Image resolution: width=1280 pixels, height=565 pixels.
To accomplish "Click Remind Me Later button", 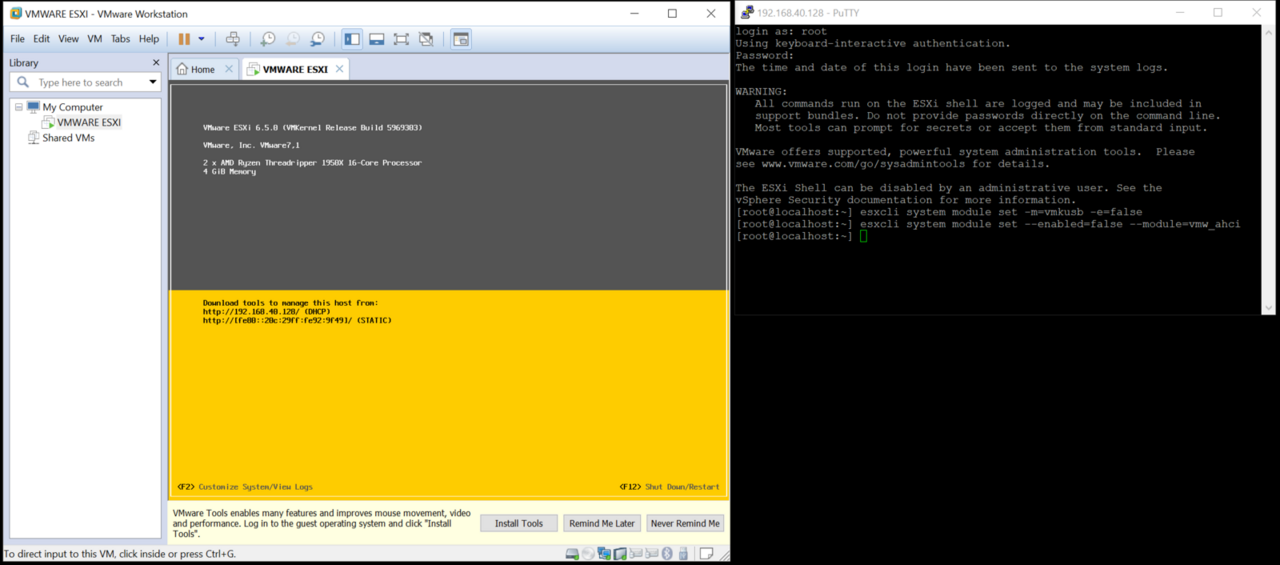I will (x=602, y=523).
